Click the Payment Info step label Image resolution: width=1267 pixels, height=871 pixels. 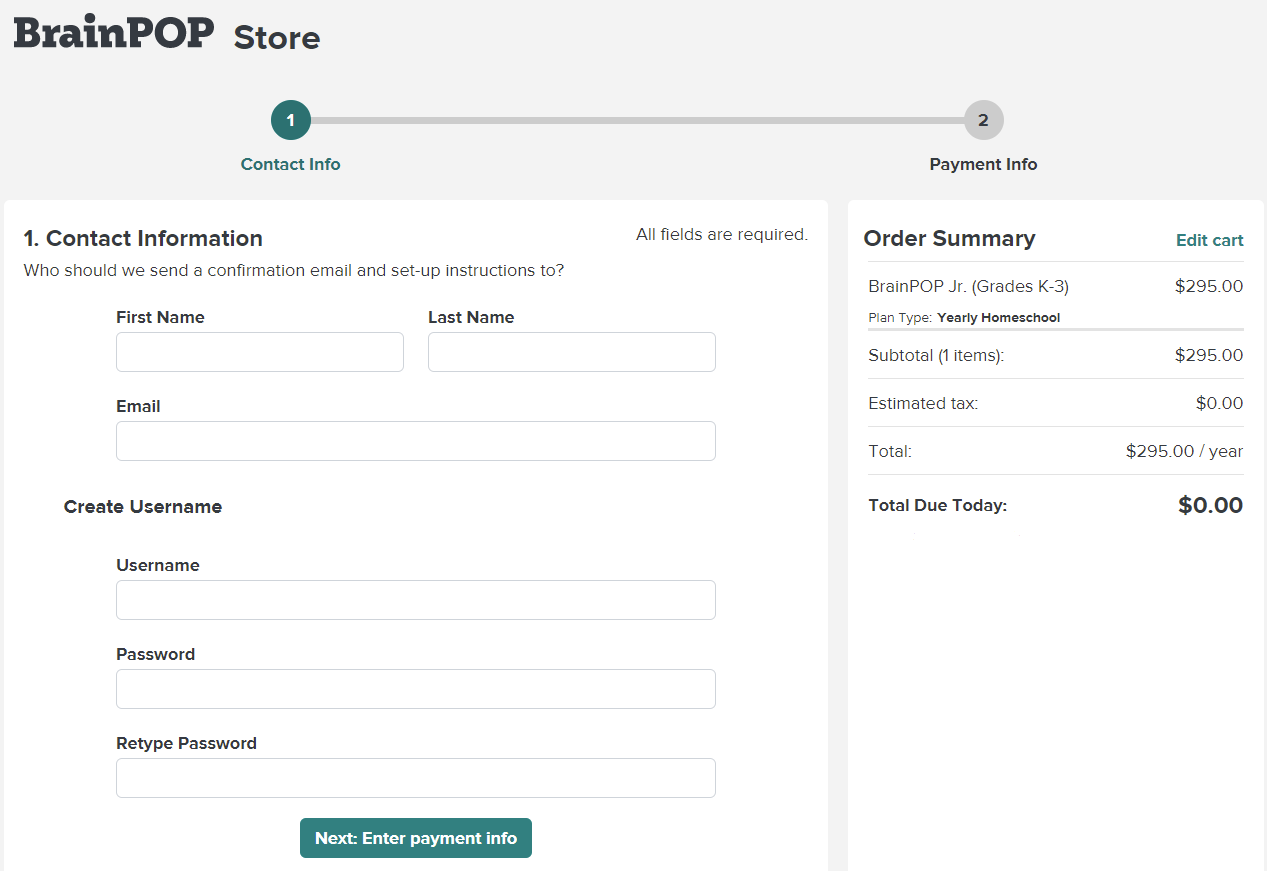983,164
